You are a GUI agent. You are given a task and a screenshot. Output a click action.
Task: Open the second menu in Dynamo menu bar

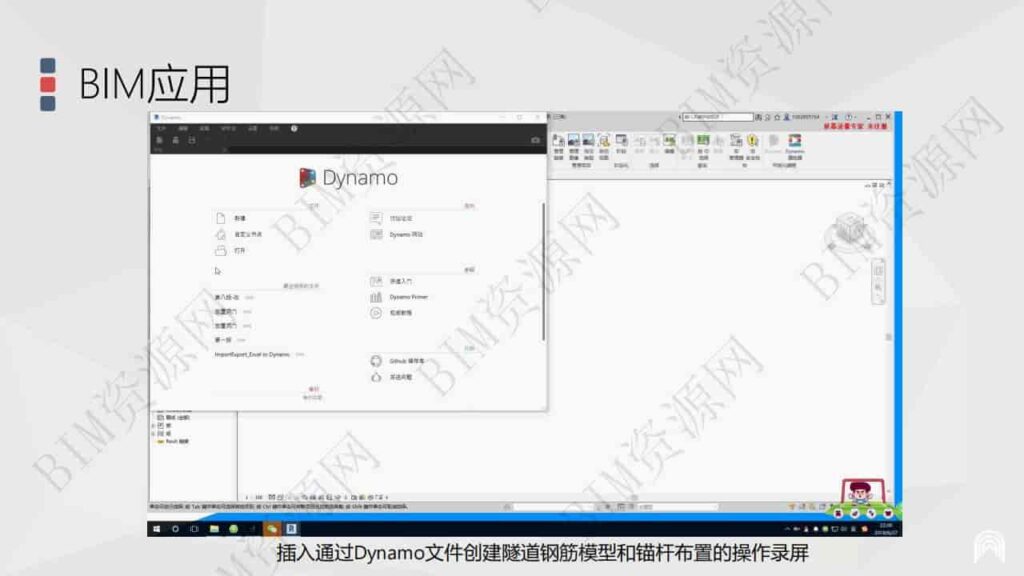point(184,129)
